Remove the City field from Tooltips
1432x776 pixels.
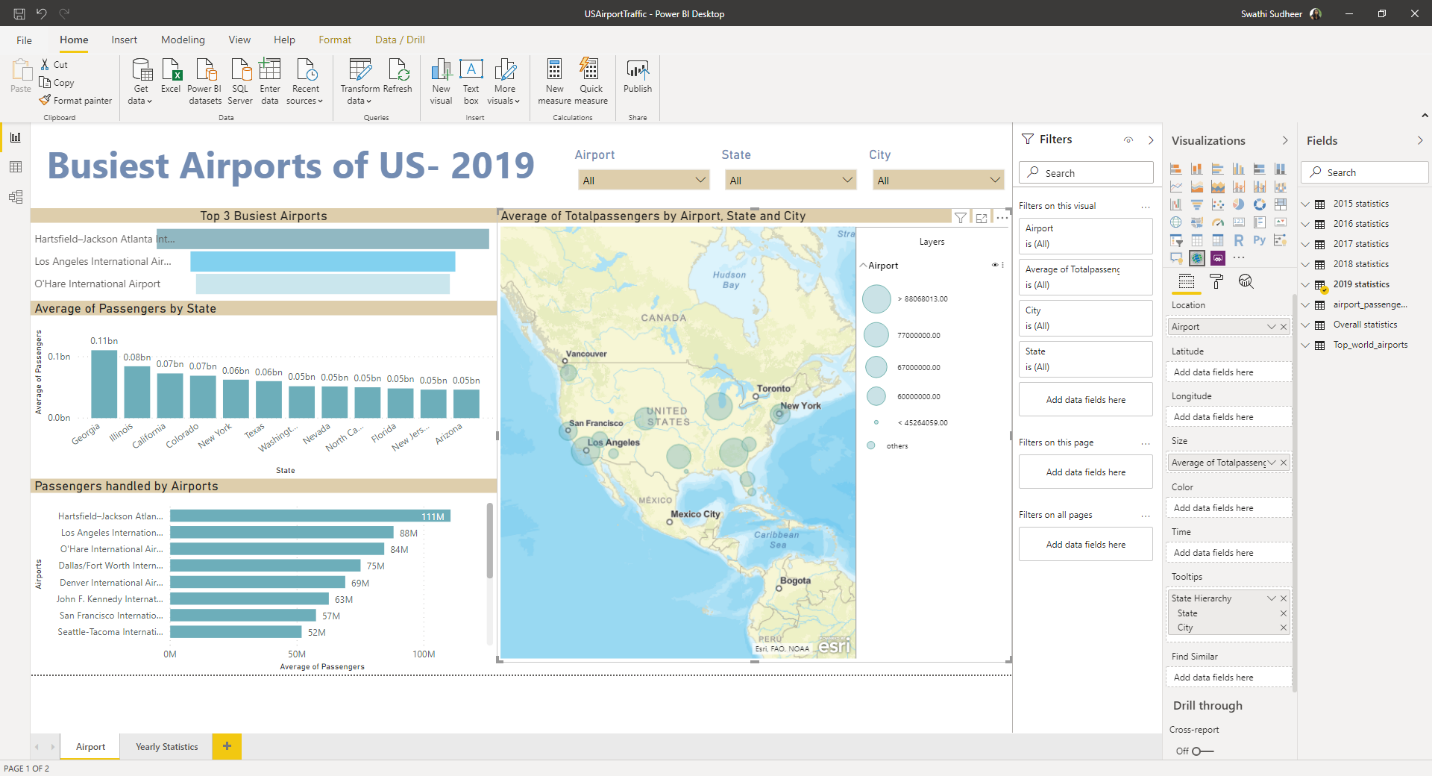(1283, 628)
